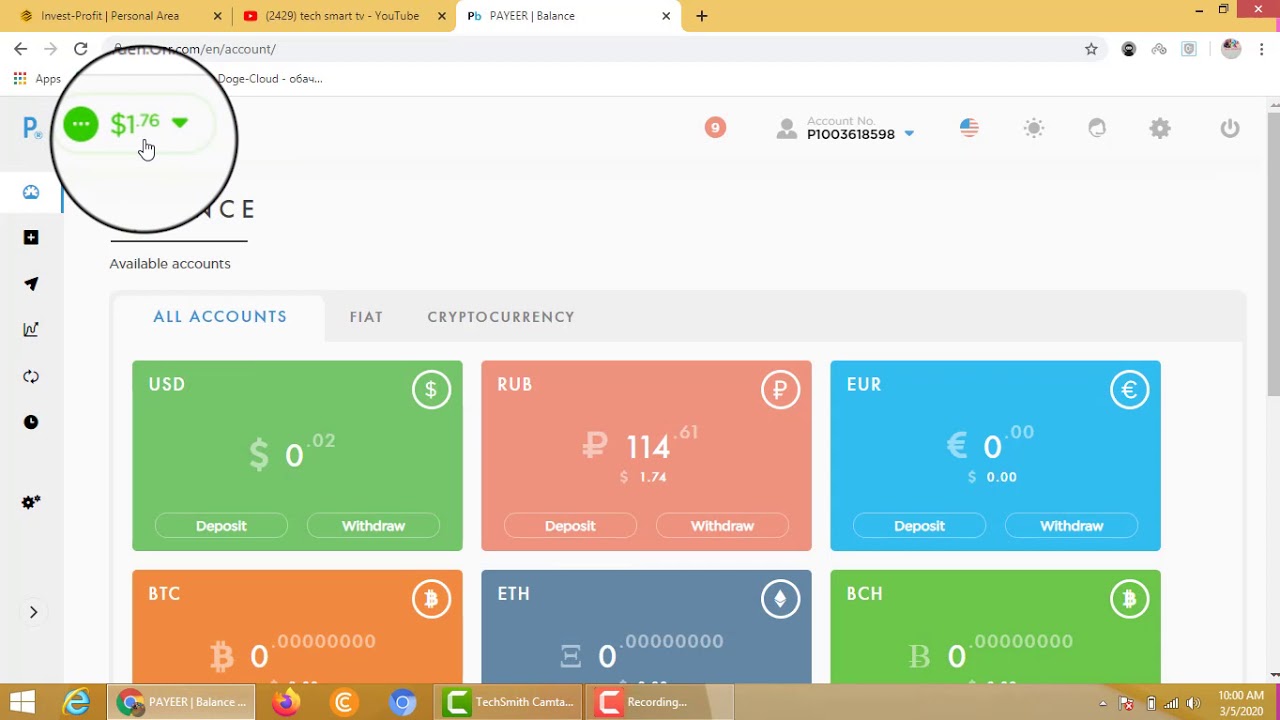Open Firefox from taskbar
Image resolution: width=1280 pixels, height=720 pixels.
[x=285, y=702]
